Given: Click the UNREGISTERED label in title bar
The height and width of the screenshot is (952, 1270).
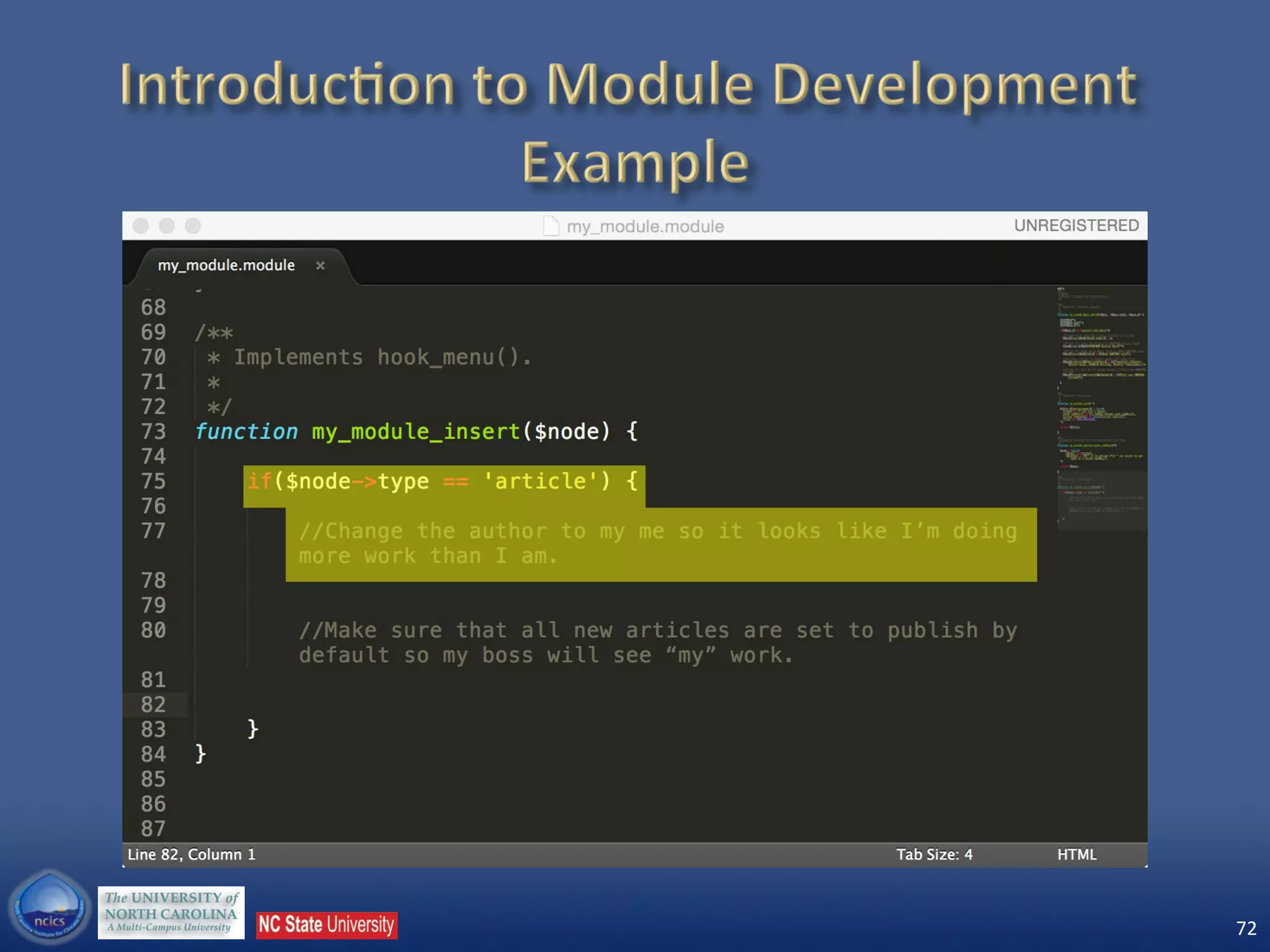Looking at the screenshot, I should pyautogui.click(x=1076, y=226).
